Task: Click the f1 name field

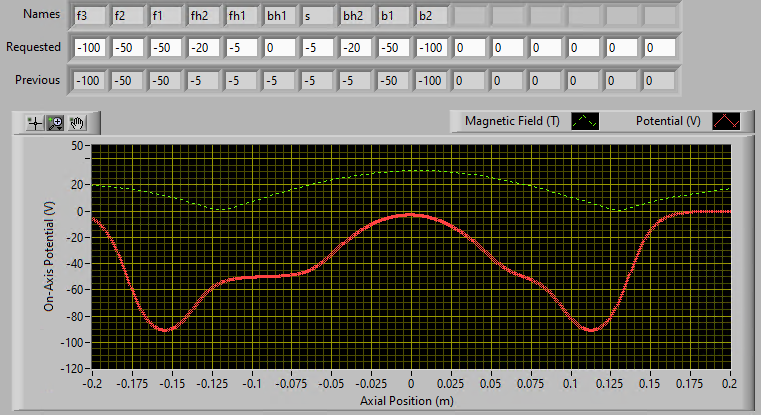Action: (x=166, y=16)
